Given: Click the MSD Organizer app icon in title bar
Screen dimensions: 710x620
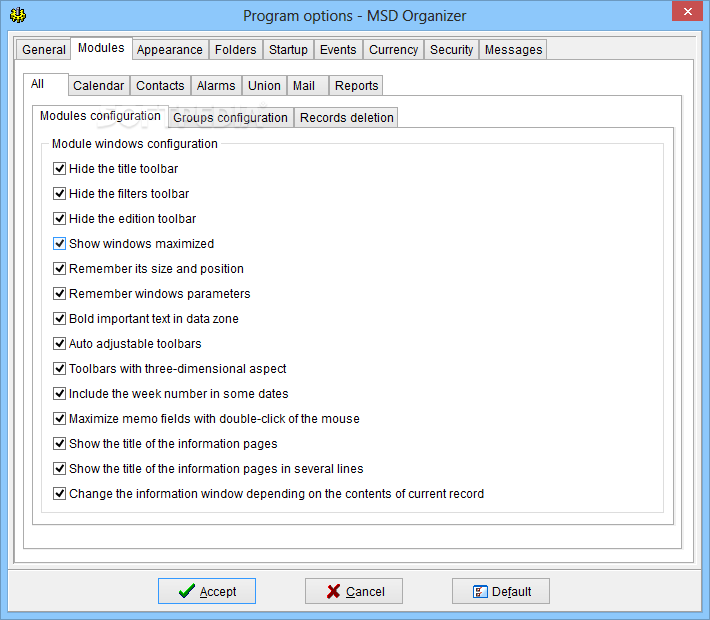Looking at the screenshot, I should (18, 15).
